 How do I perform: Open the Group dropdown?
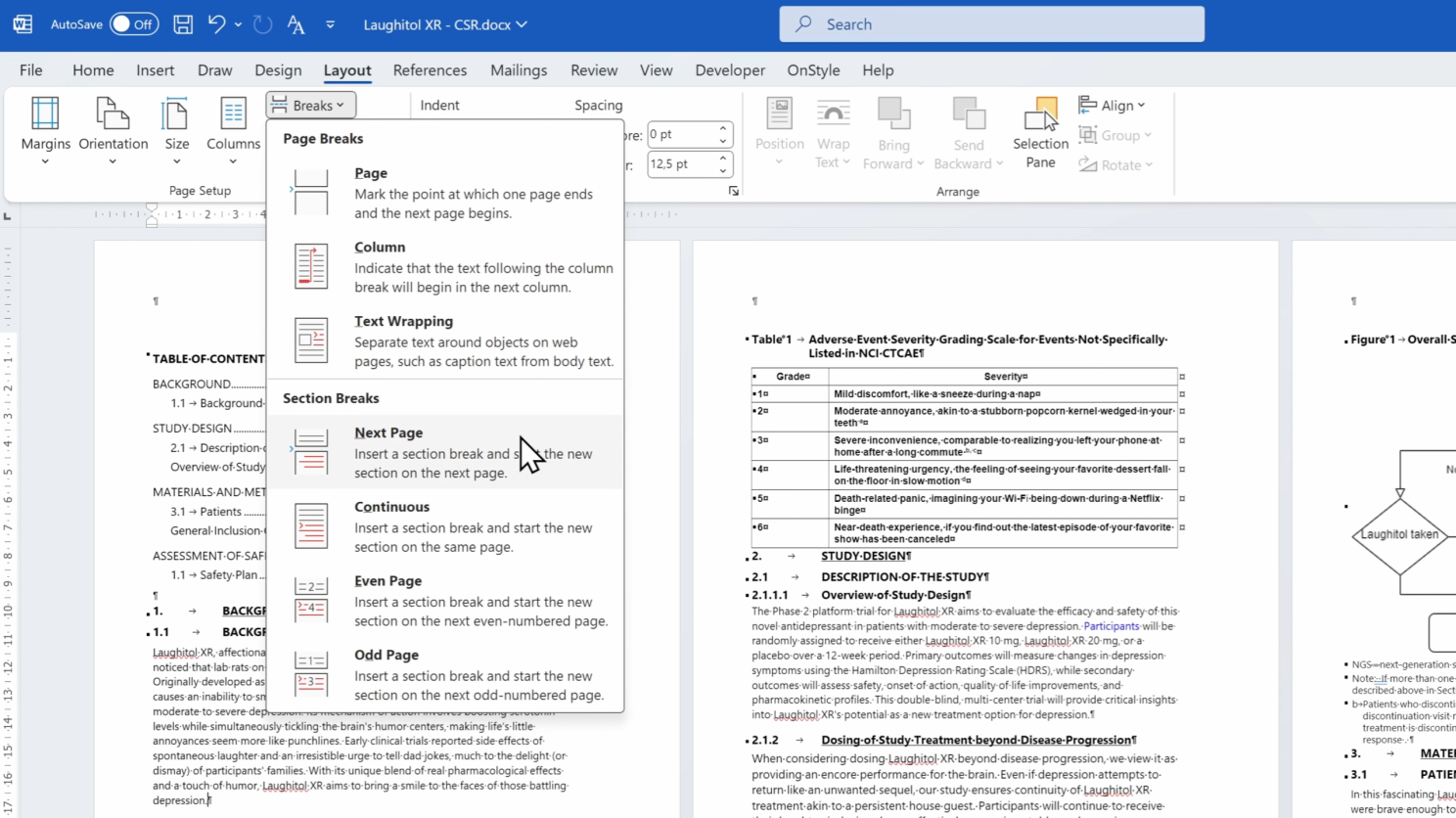(1115, 135)
